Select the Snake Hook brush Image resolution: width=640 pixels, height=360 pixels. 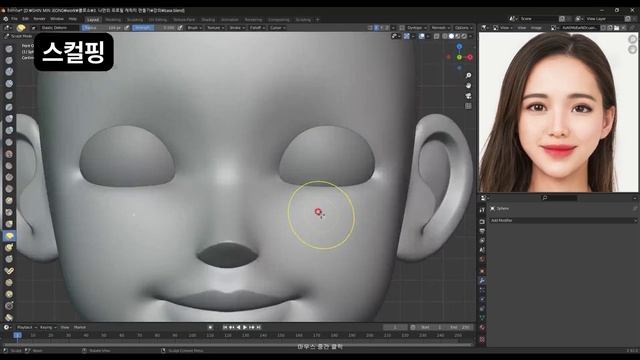tap(9, 248)
